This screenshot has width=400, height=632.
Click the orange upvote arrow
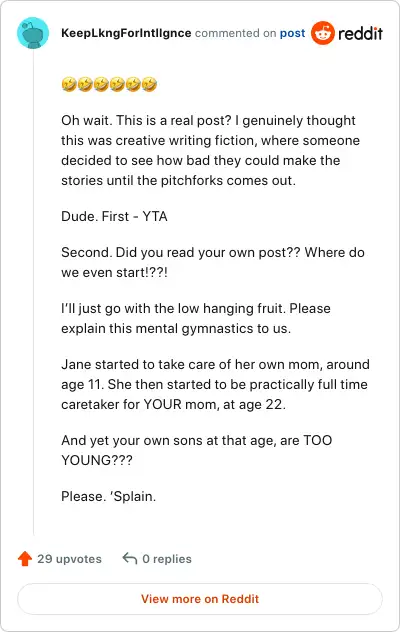[25, 559]
